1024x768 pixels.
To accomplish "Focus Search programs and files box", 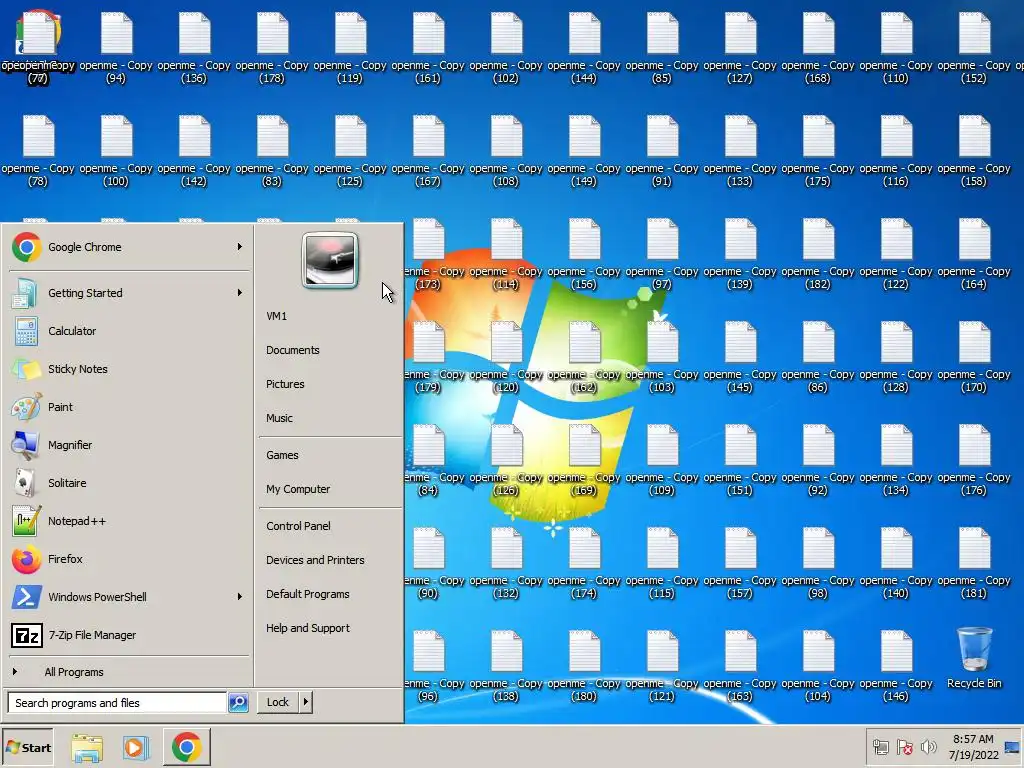I will tap(118, 703).
